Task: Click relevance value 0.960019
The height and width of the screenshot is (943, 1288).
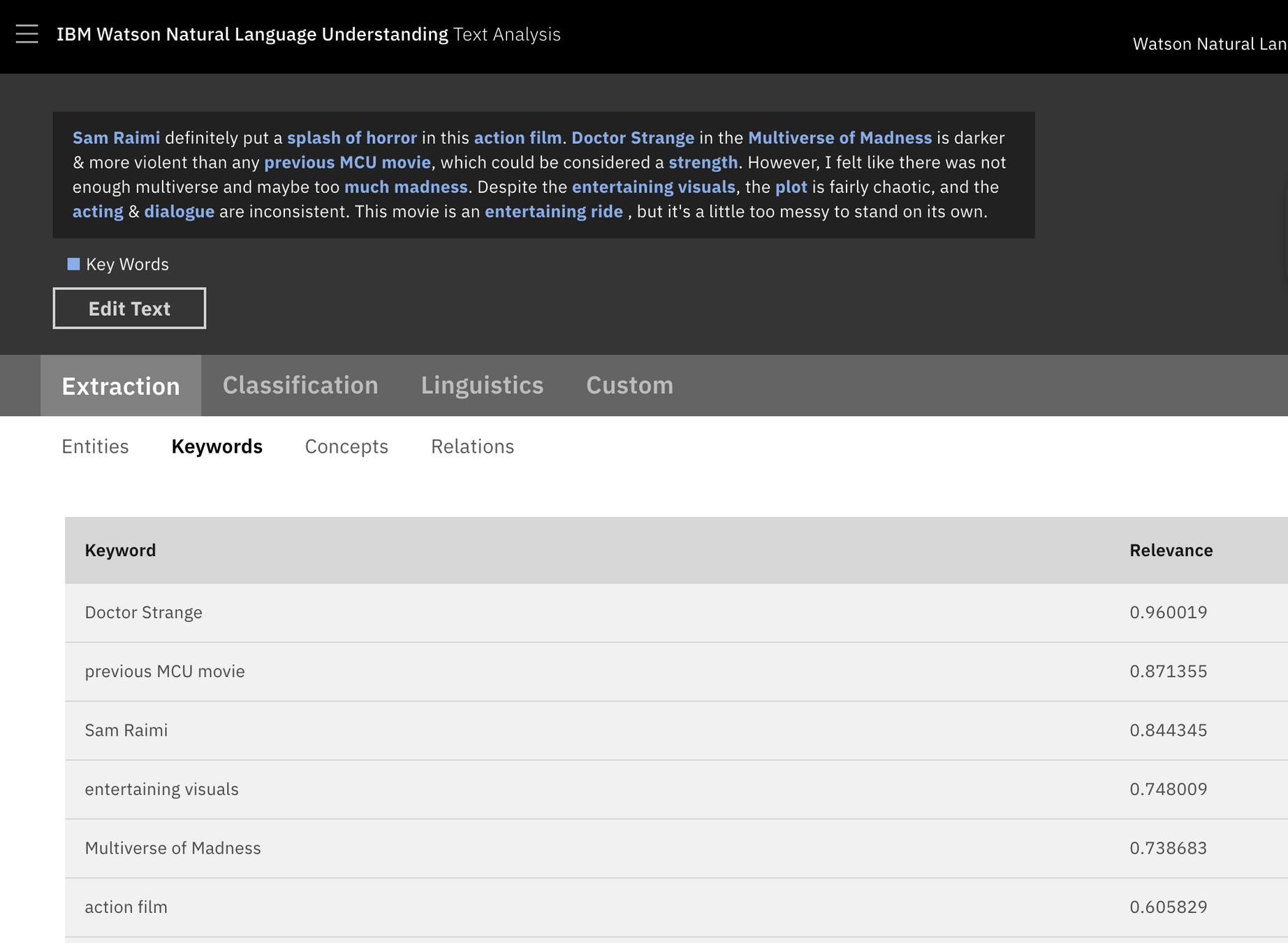Action: click(x=1168, y=613)
